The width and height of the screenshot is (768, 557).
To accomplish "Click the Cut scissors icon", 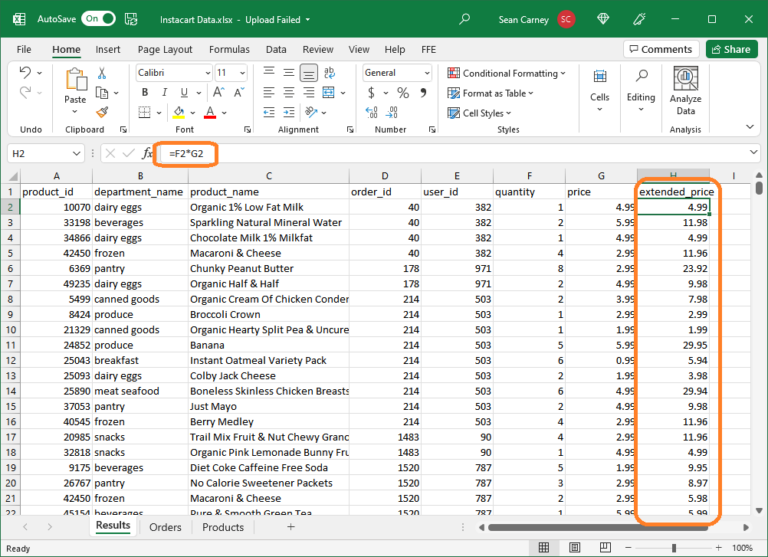I will point(102,73).
